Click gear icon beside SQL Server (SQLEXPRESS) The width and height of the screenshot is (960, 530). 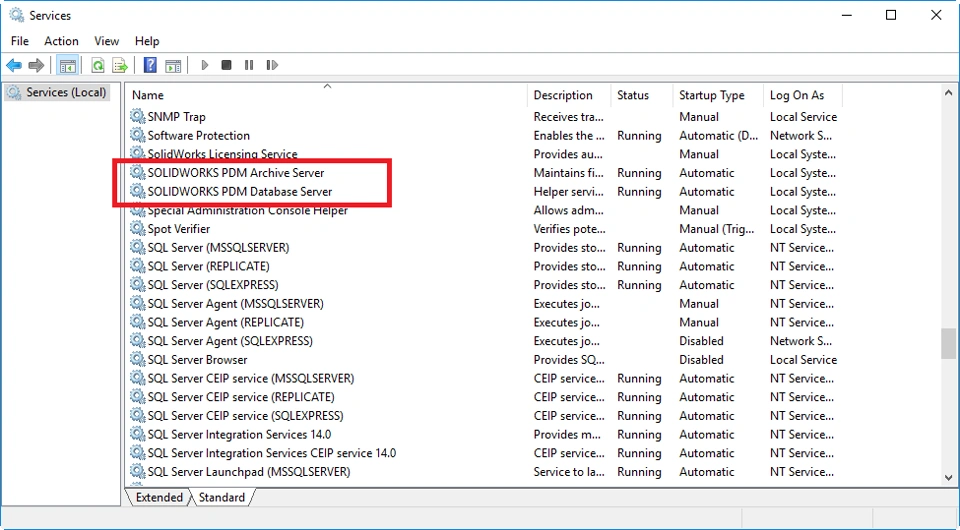[138, 285]
